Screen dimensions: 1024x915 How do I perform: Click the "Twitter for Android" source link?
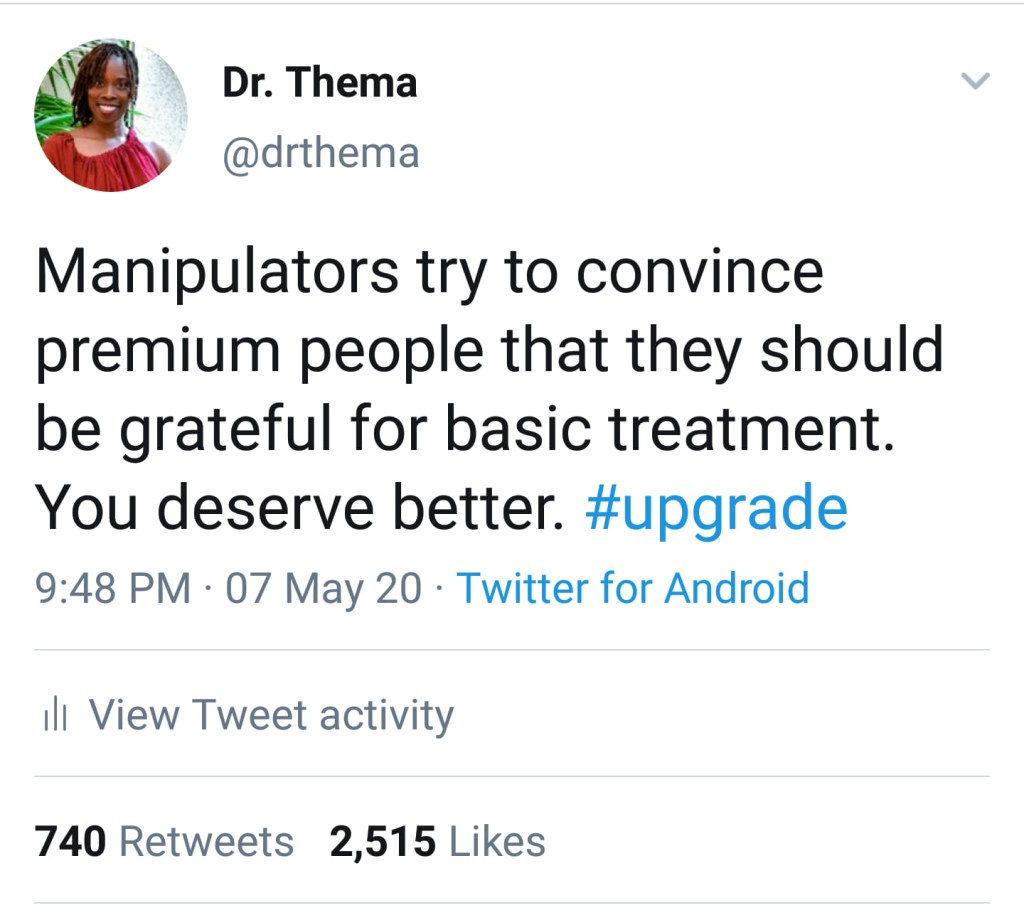click(632, 588)
